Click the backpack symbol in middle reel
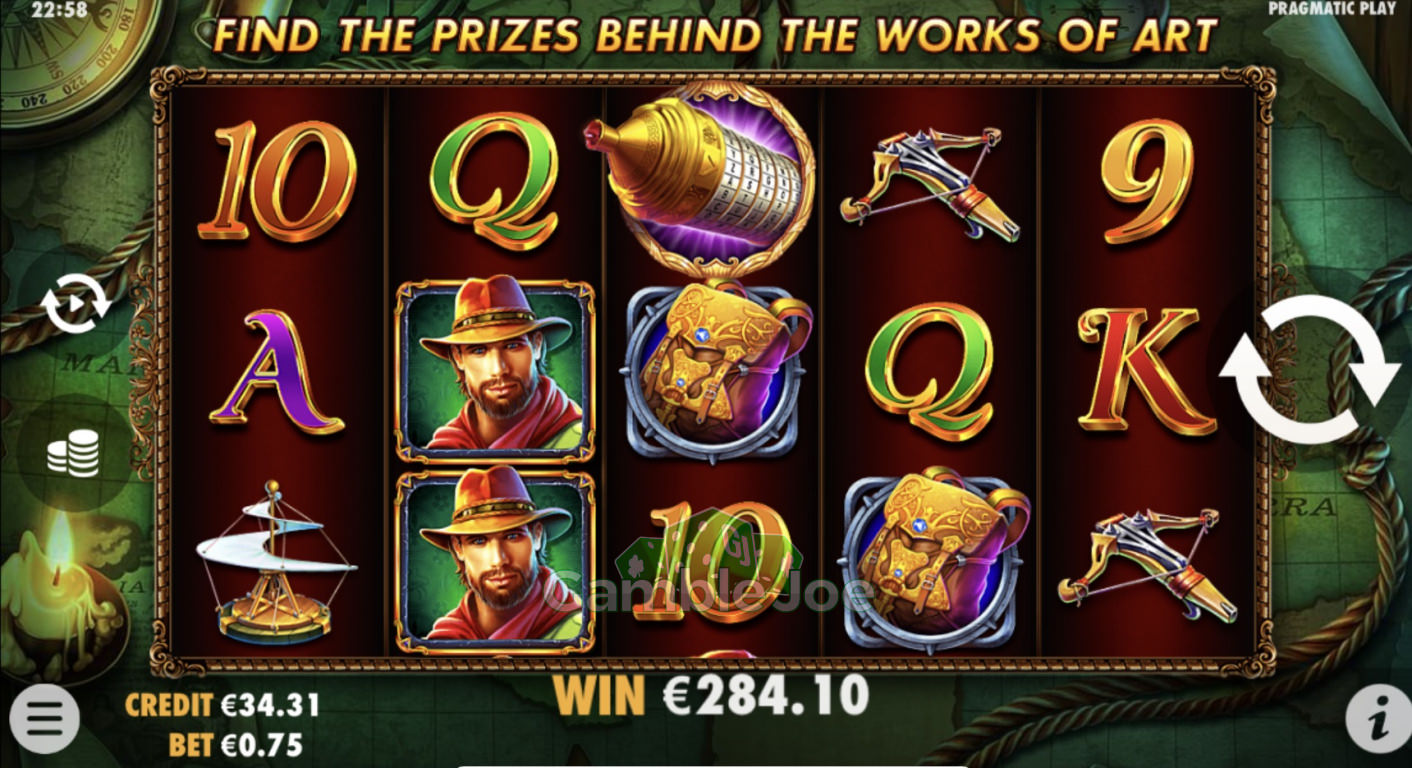The width and height of the screenshot is (1412, 768). tap(715, 371)
